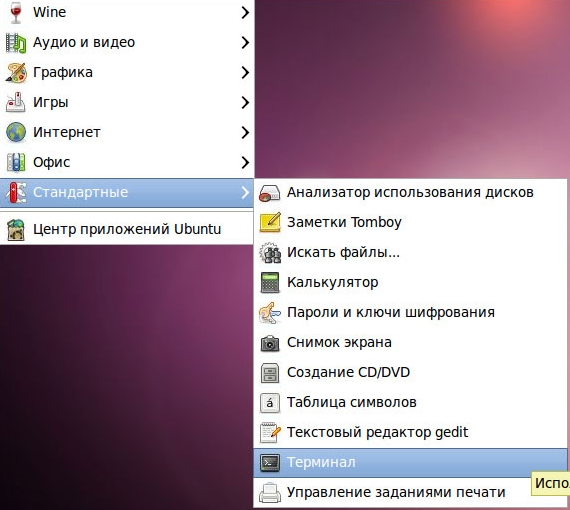Expand the Интернет submenu arrow
The image size is (570, 510).
pos(245,132)
